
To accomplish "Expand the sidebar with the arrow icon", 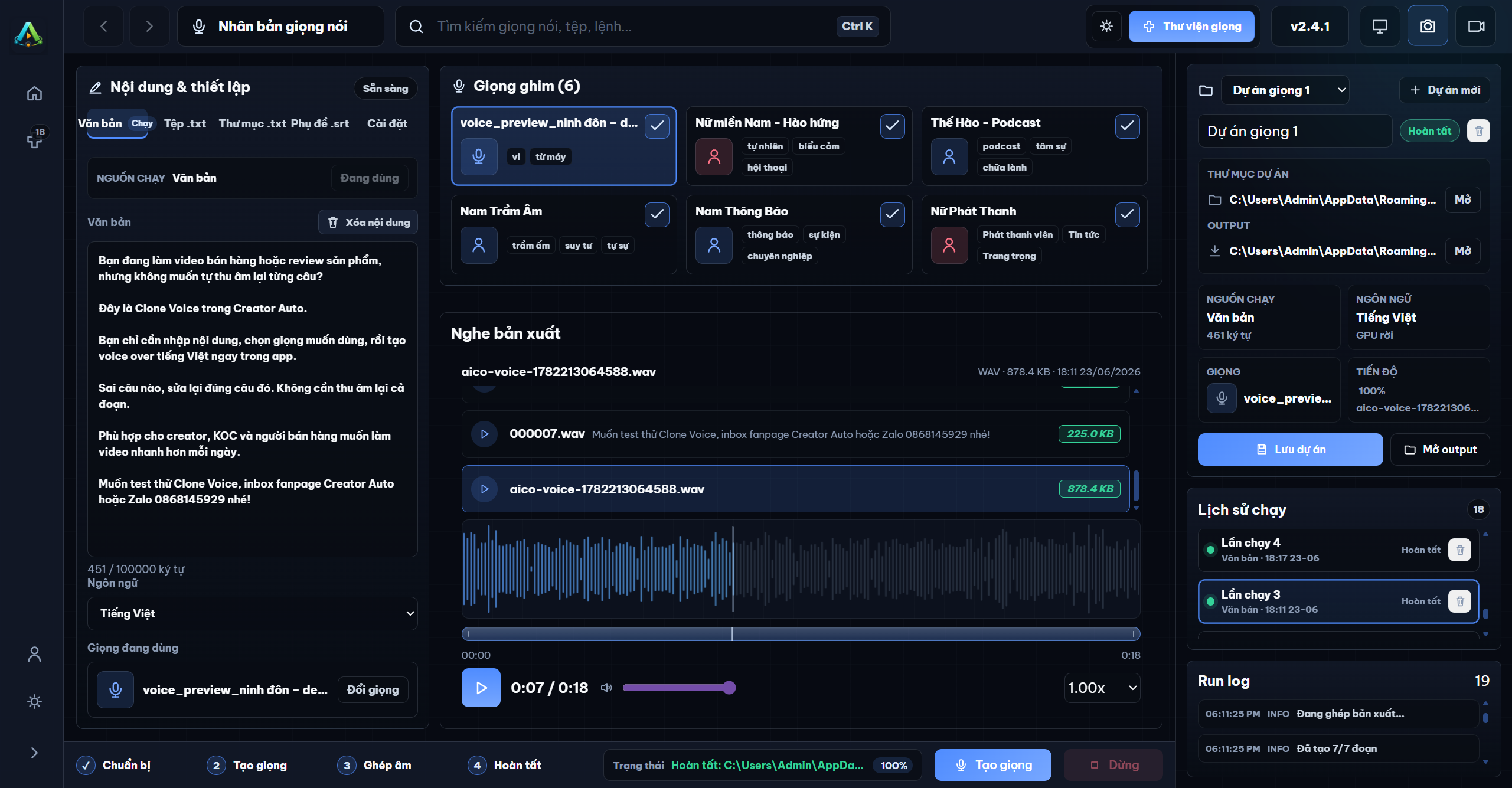I will [x=34, y=753].
